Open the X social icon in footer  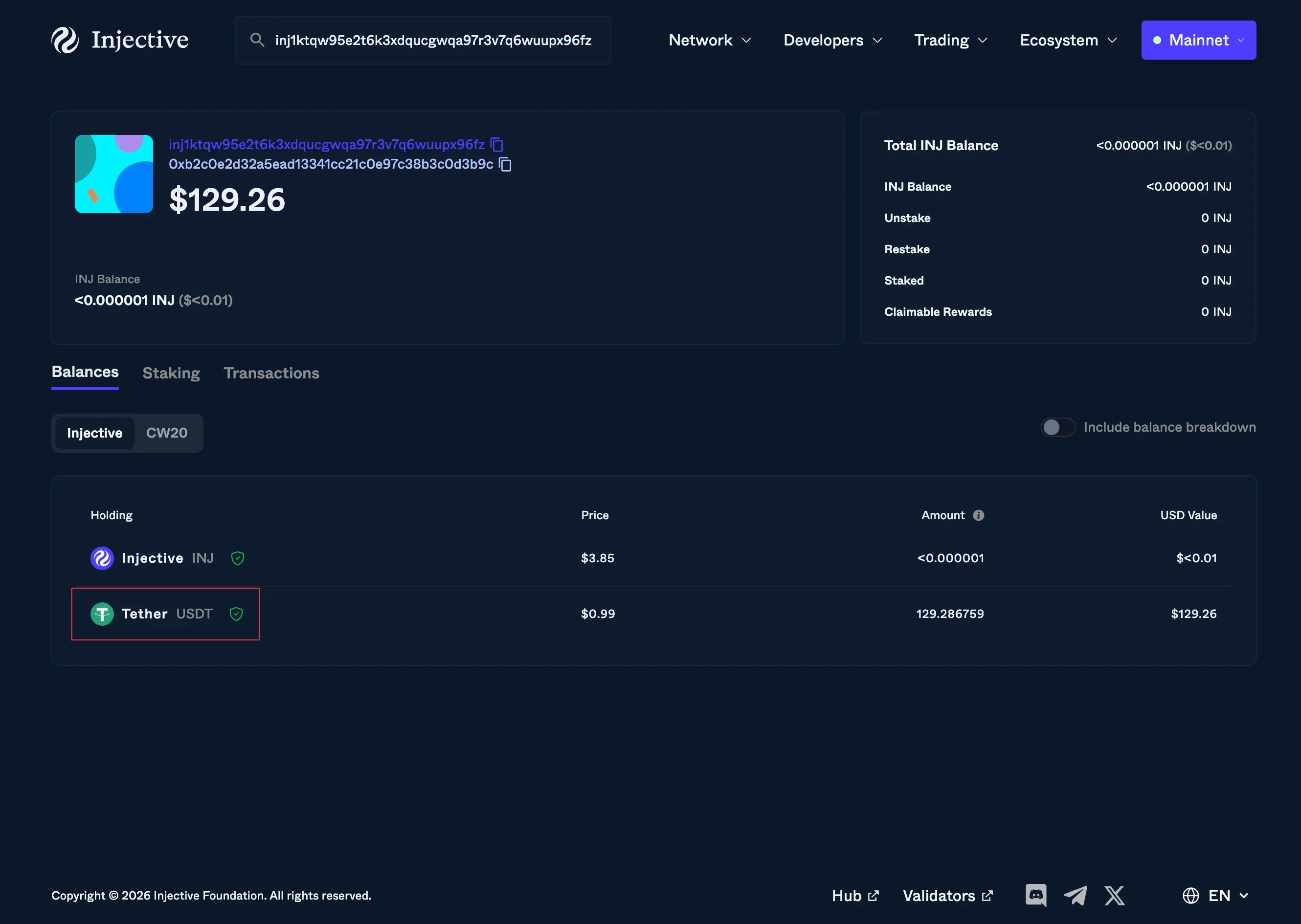1114,896
